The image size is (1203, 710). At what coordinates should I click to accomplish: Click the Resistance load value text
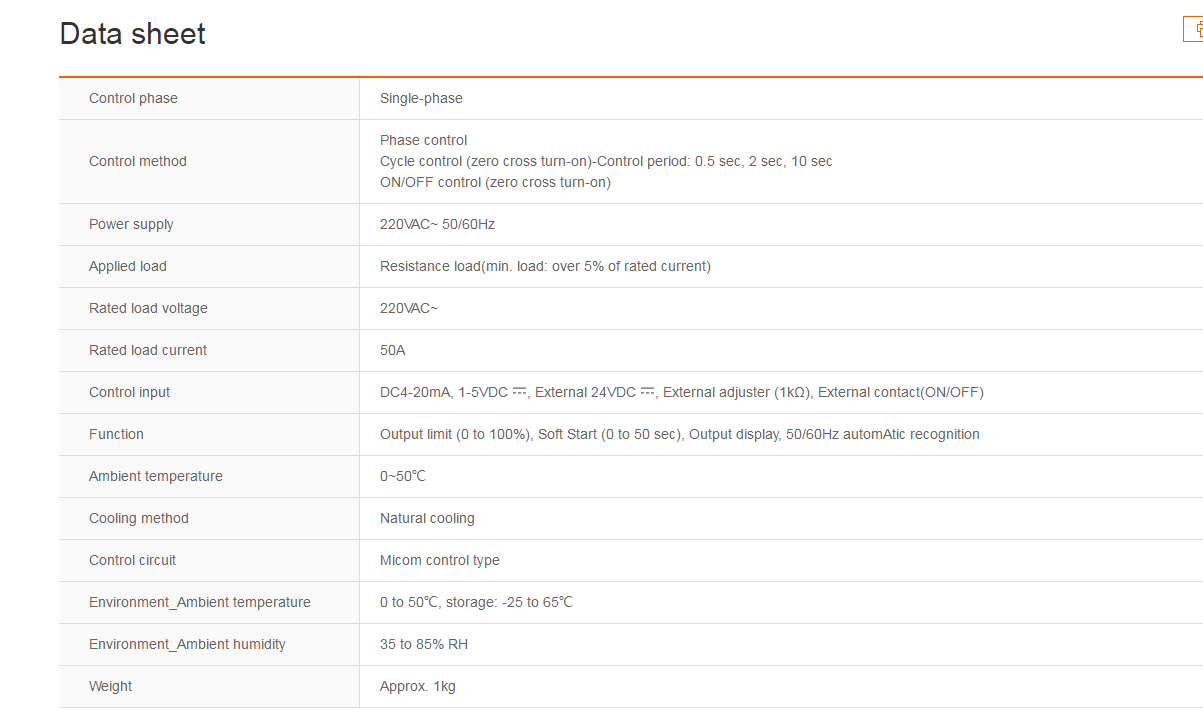tap(545, 266)
